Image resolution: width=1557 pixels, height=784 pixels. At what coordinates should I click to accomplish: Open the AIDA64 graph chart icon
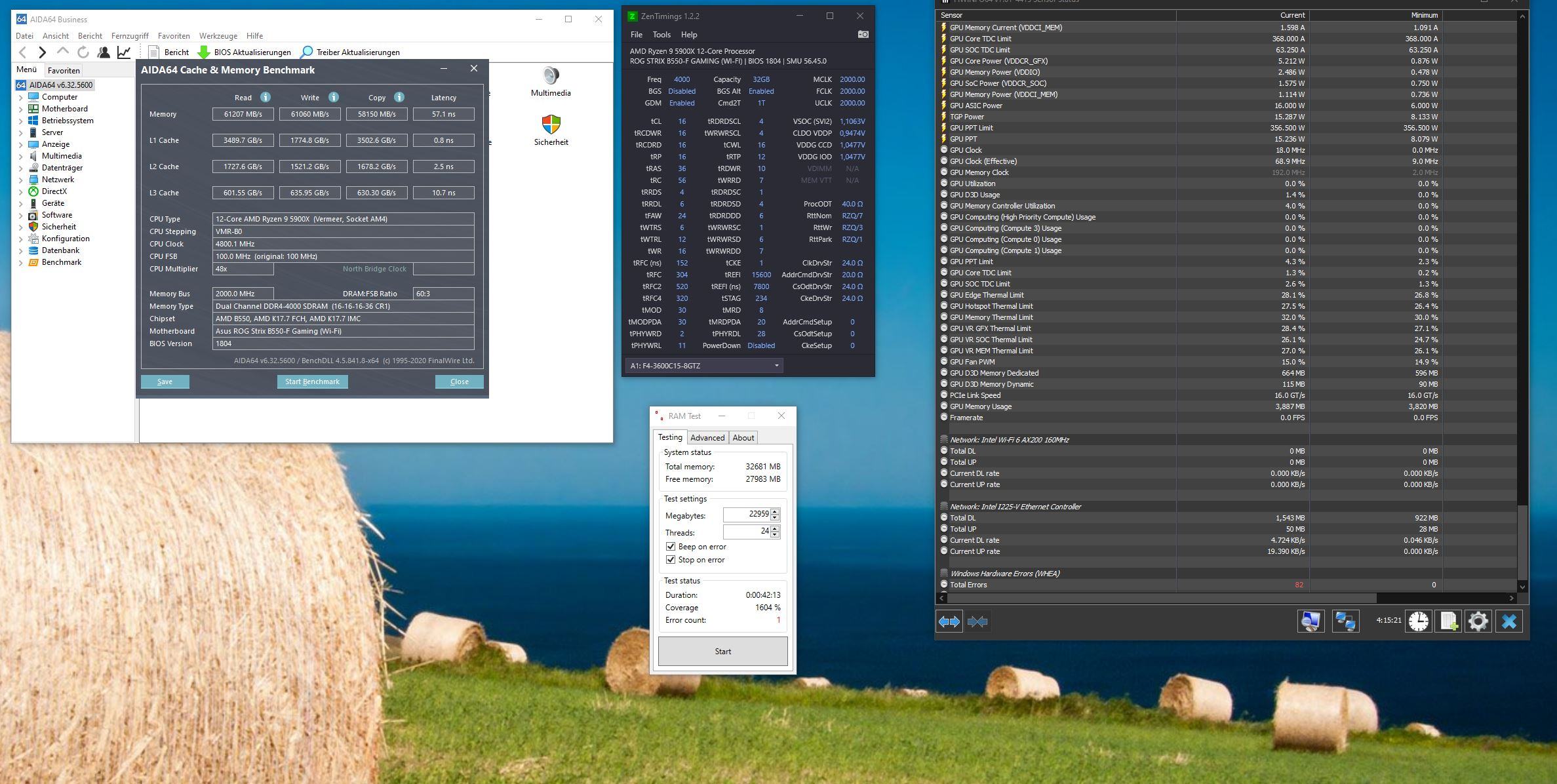[x=124, y=52]
